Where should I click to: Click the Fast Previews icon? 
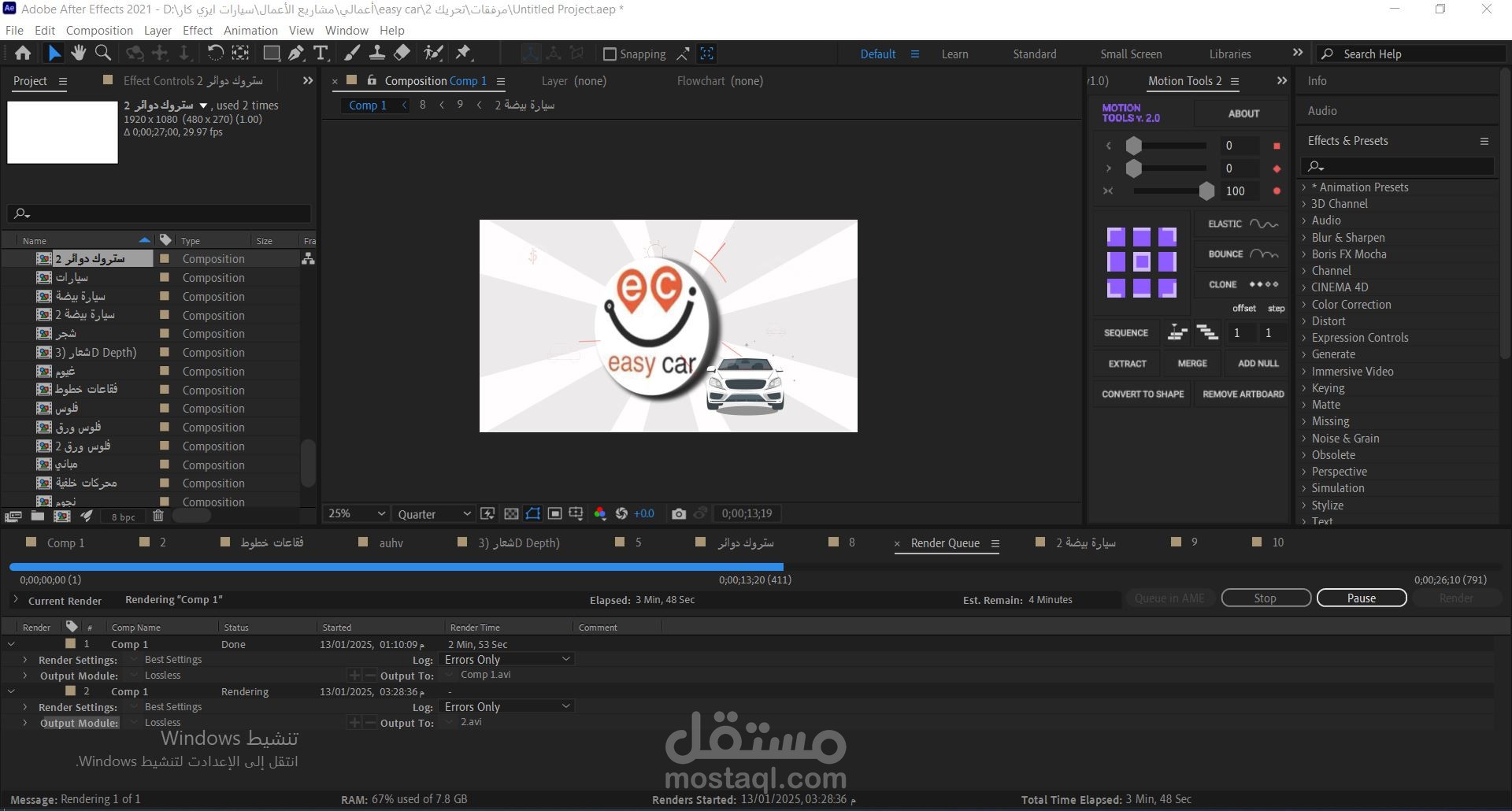tap(487, 514)
